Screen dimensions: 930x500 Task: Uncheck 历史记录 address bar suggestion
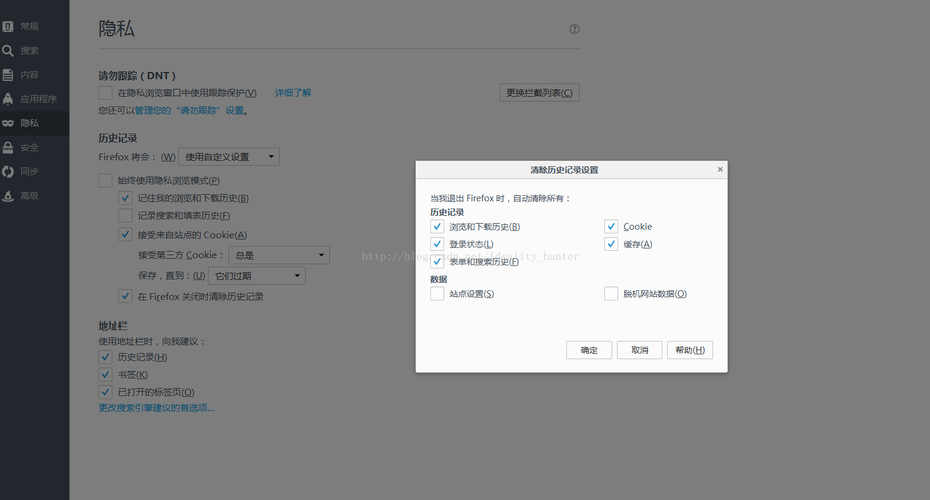point(106,357)
